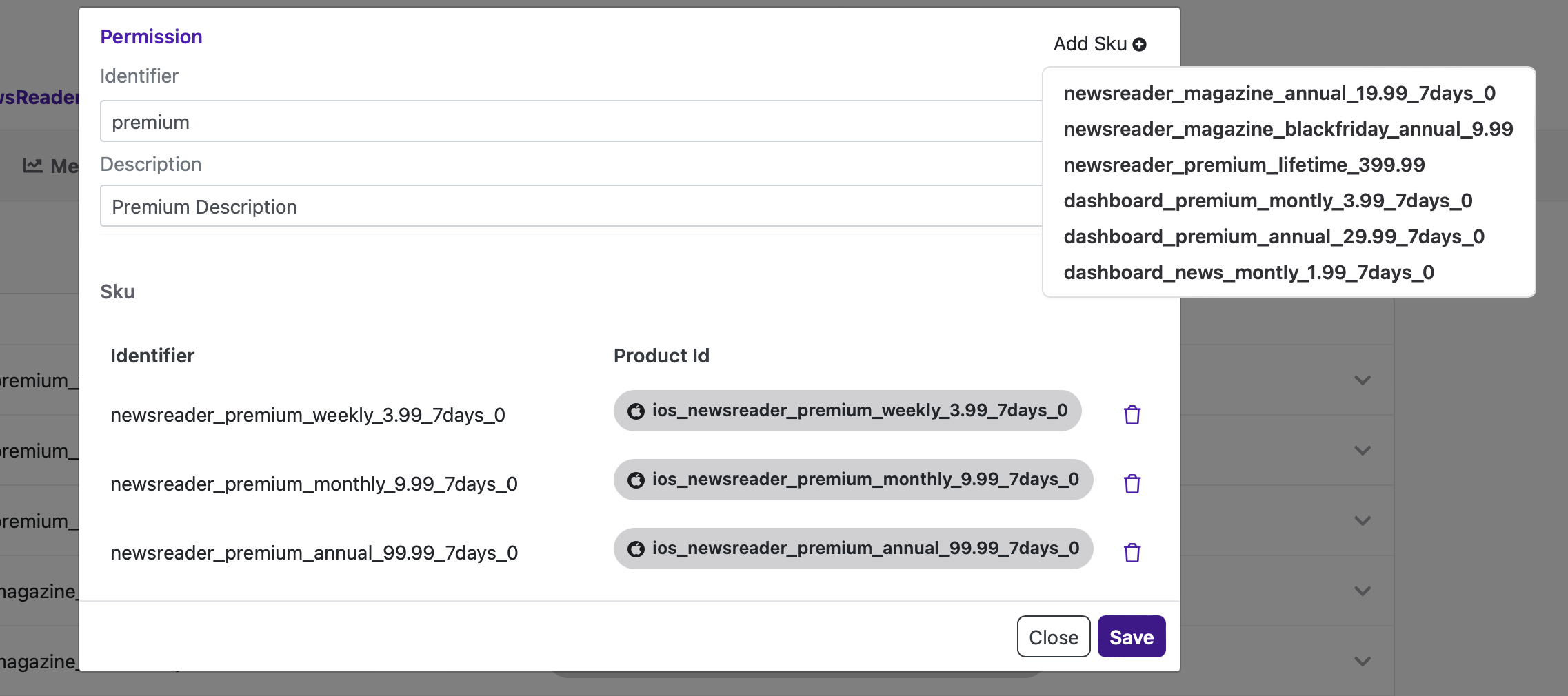Delete the monthly 9.99 SKU row
Image resolution: width=1568 pixels, height=696 pixels.
(x=1132, y=484)
